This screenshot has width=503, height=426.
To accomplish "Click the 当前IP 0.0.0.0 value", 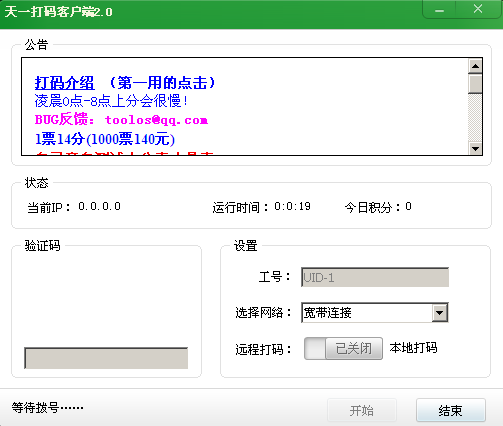I will pos(99,206).
